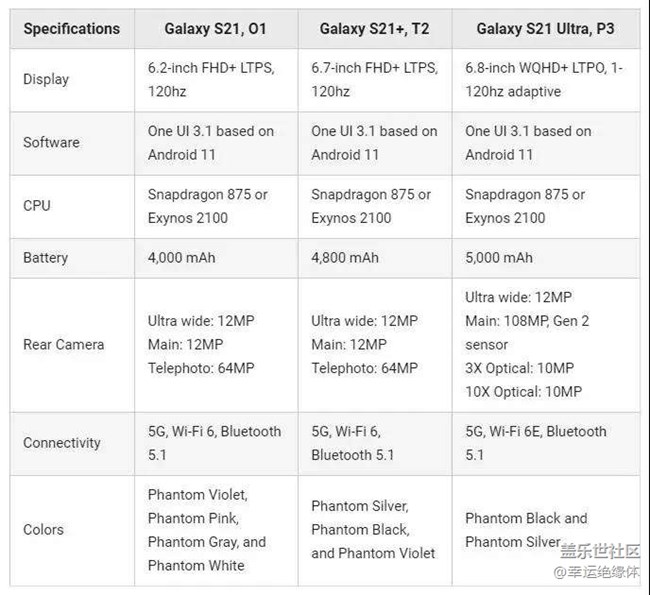Select the Battery row label
Image resolution: width=650 pixels, height=595 pixels.
pos(46,257)
